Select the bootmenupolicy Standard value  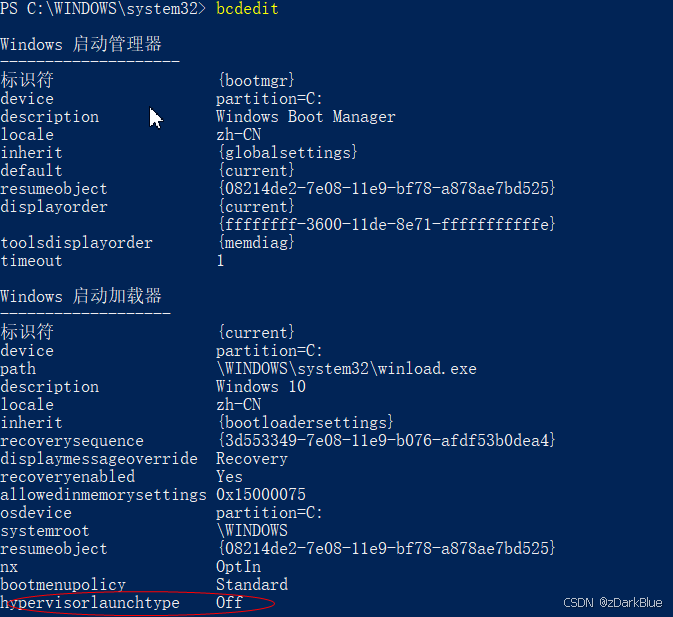point(252,584)
